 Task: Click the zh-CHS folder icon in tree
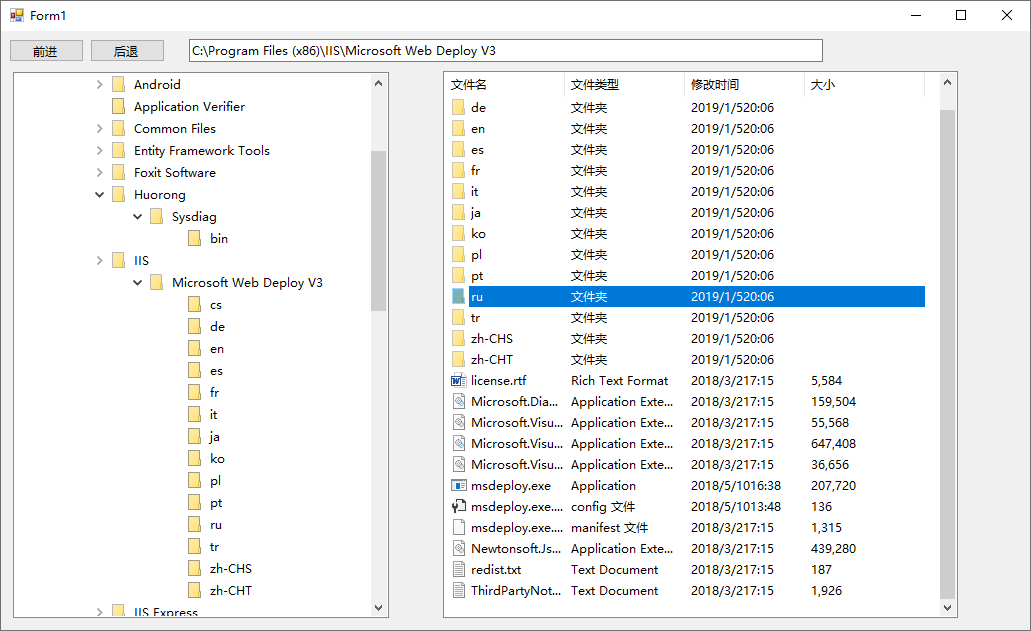[195, 569]
